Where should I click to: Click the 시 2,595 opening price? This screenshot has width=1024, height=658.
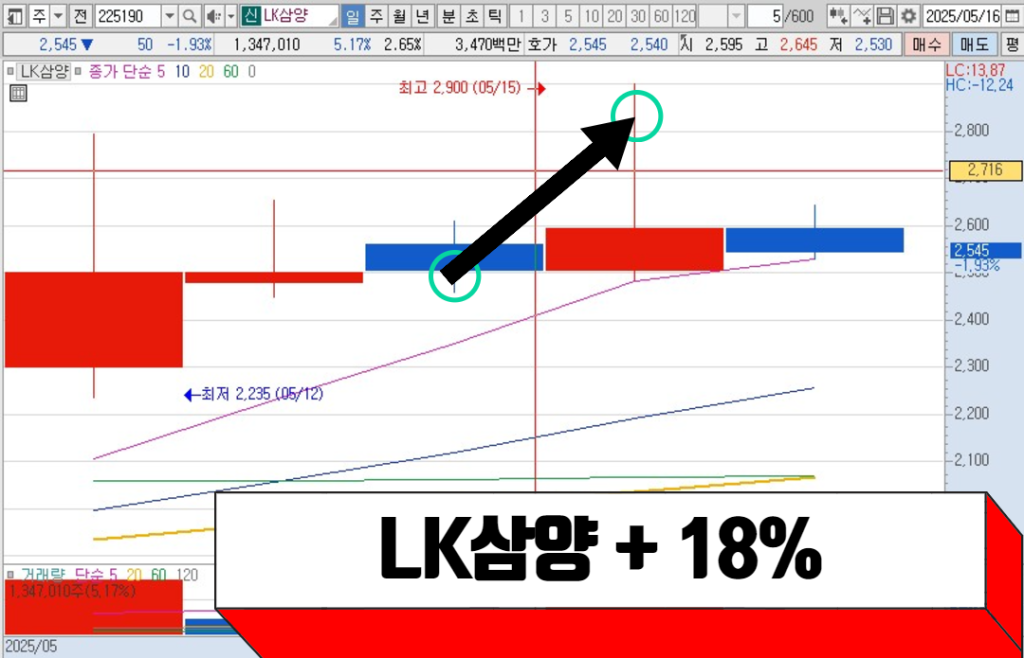pyautogui.click(x=713, y=45)
